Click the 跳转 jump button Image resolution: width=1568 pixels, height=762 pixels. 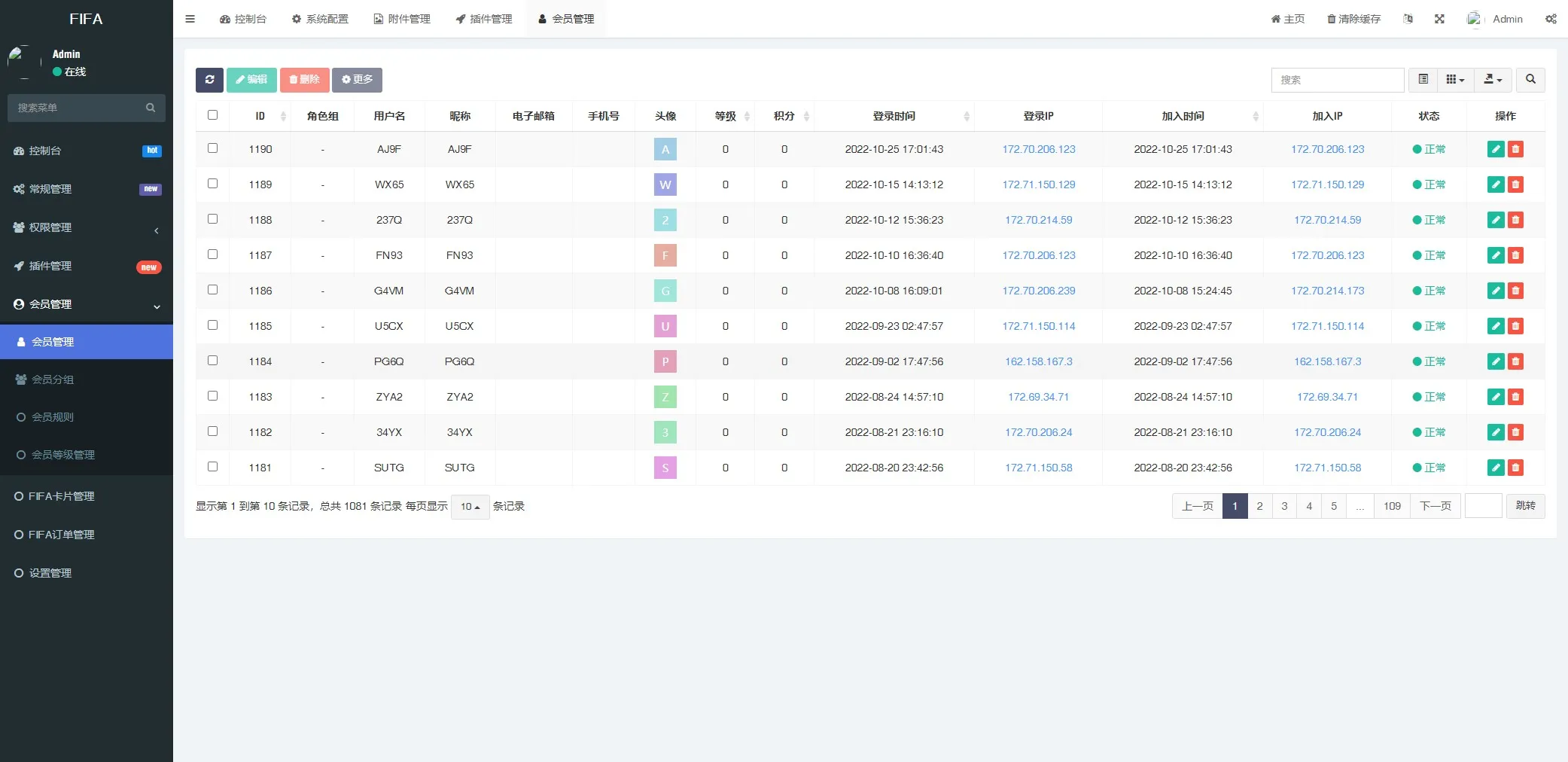point(1526,506)
